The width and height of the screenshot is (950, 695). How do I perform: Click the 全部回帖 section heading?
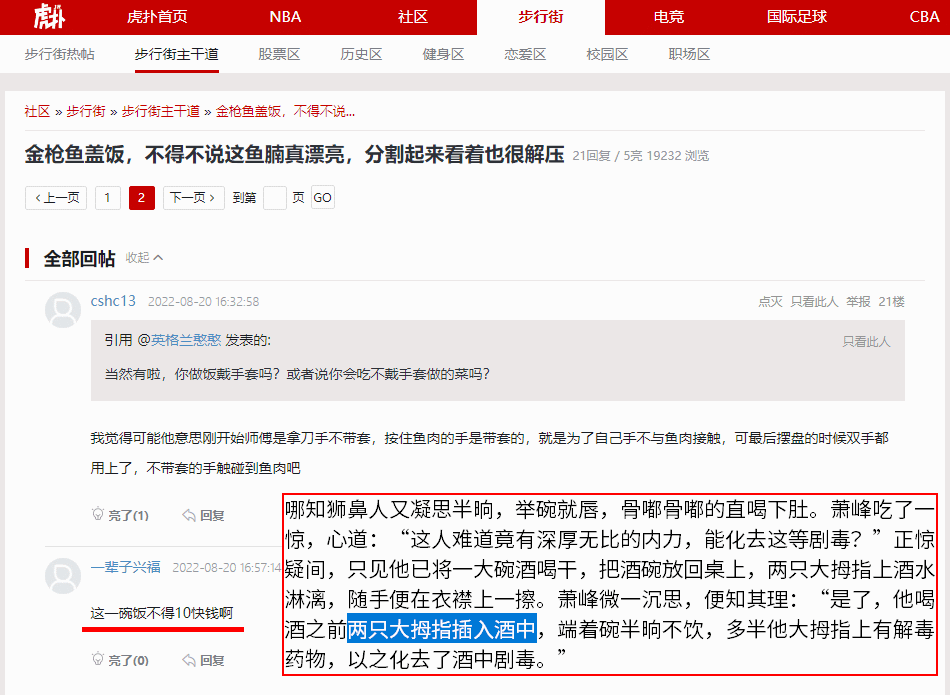(79, 259)
